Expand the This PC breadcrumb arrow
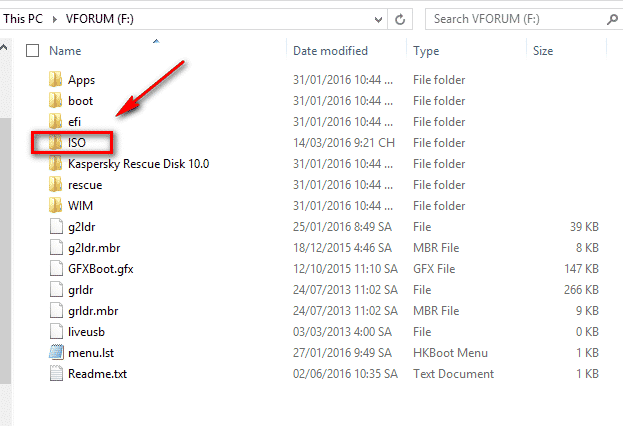 pyautogui.click(x=54, y=19)
